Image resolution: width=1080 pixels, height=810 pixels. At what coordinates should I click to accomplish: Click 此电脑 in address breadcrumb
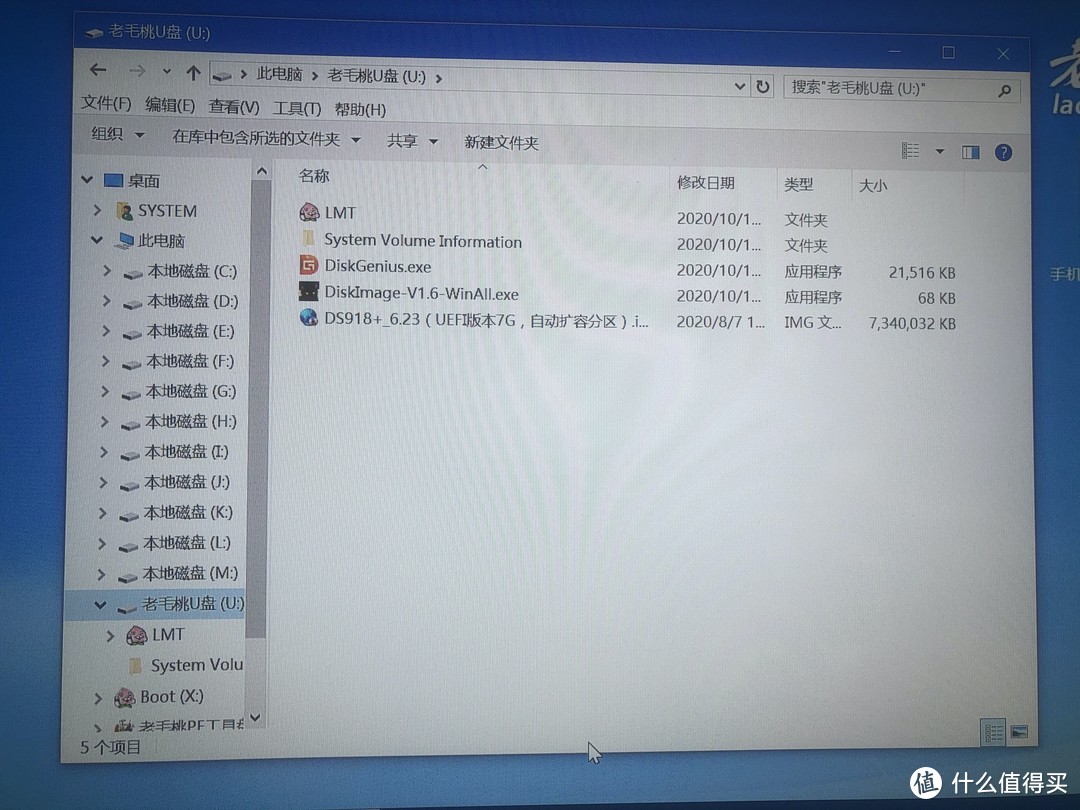point(280,74)
